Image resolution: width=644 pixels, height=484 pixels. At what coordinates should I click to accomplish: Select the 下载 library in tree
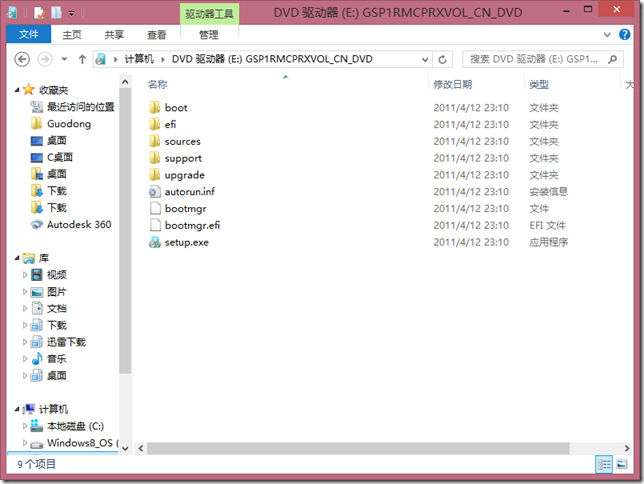pos(49,325)
